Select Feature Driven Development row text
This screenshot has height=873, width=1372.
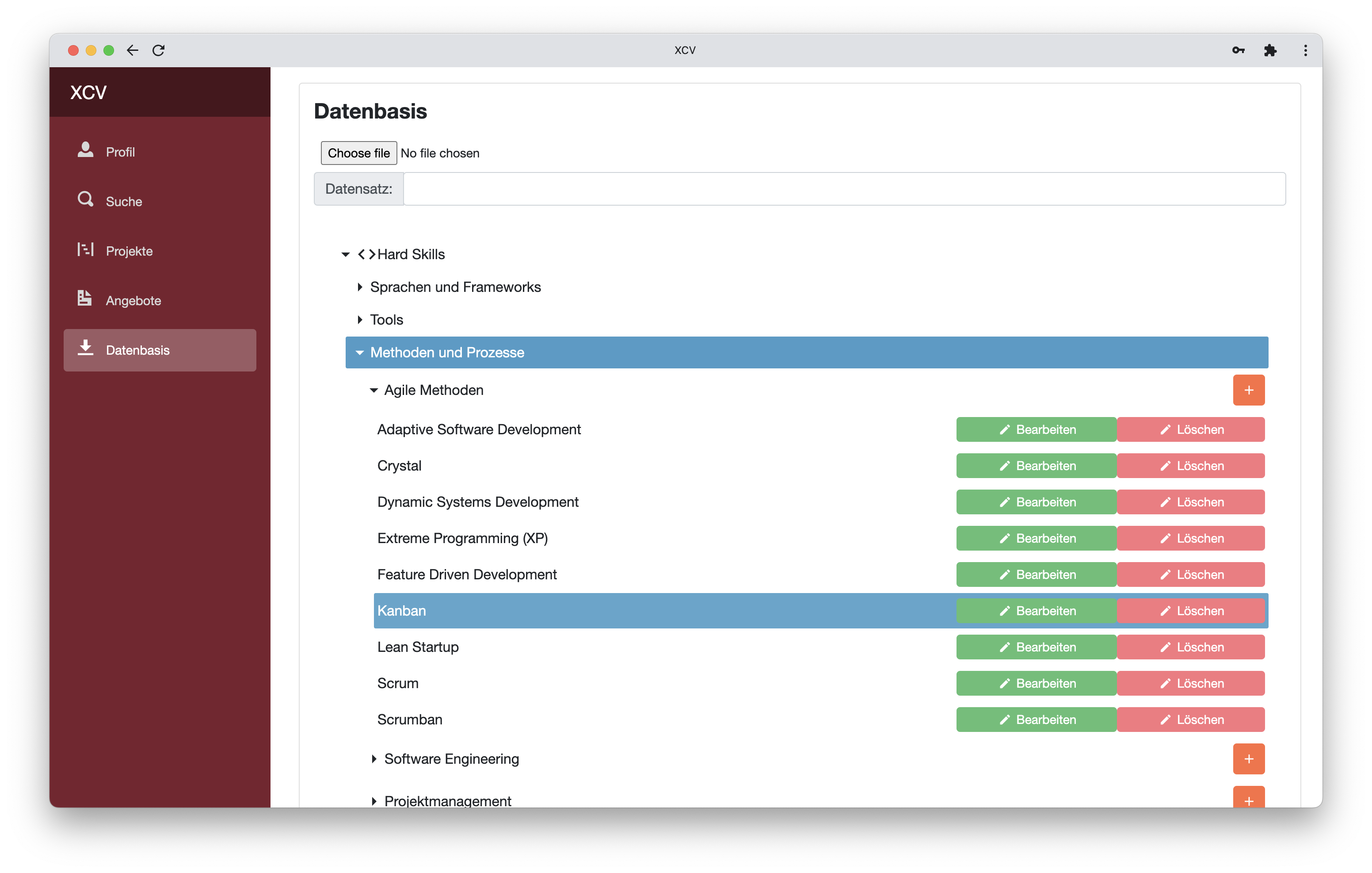click(467, 574)
